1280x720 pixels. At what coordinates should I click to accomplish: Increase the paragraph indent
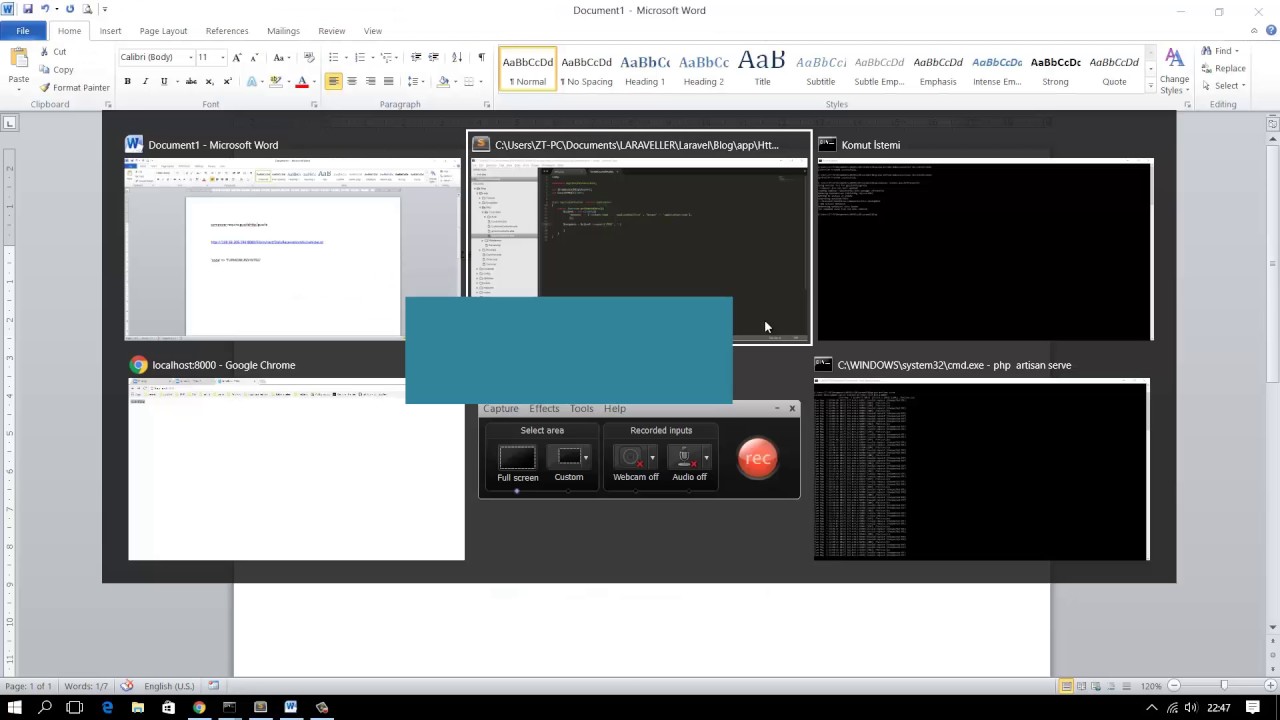tap(434, 57)
